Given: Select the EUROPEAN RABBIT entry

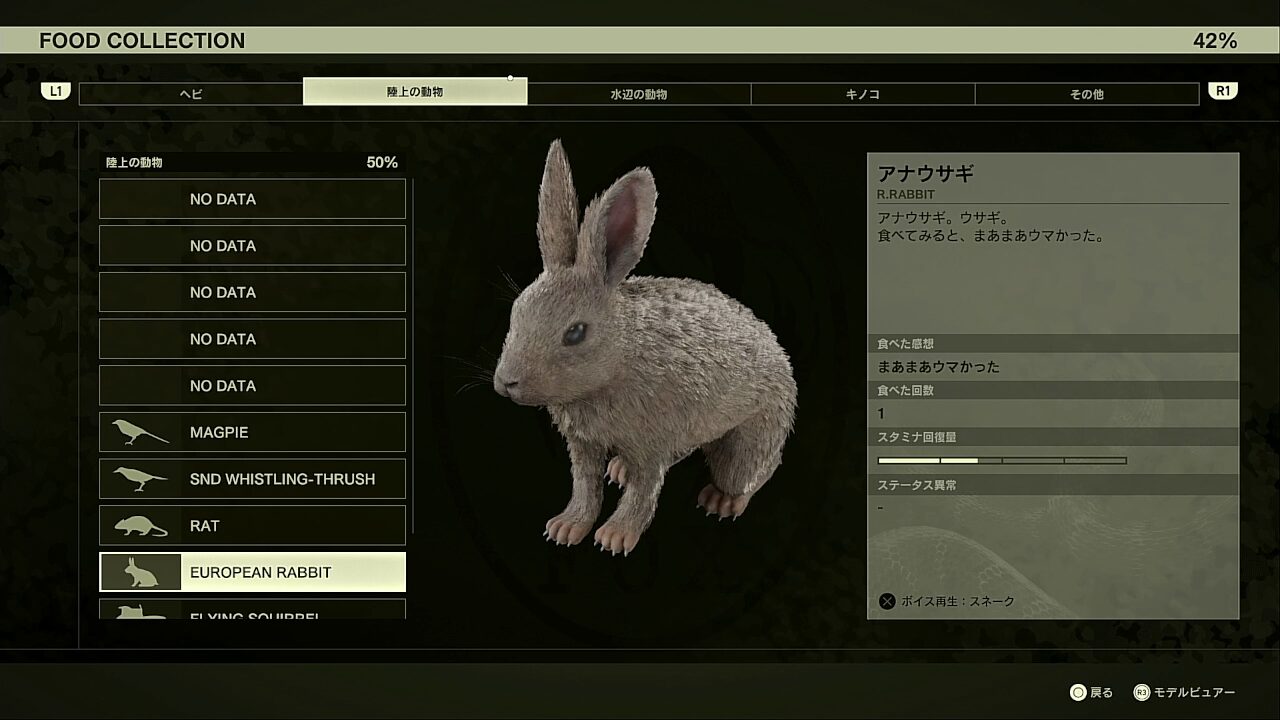Looking at the screenshot, I should coord(252,572).
